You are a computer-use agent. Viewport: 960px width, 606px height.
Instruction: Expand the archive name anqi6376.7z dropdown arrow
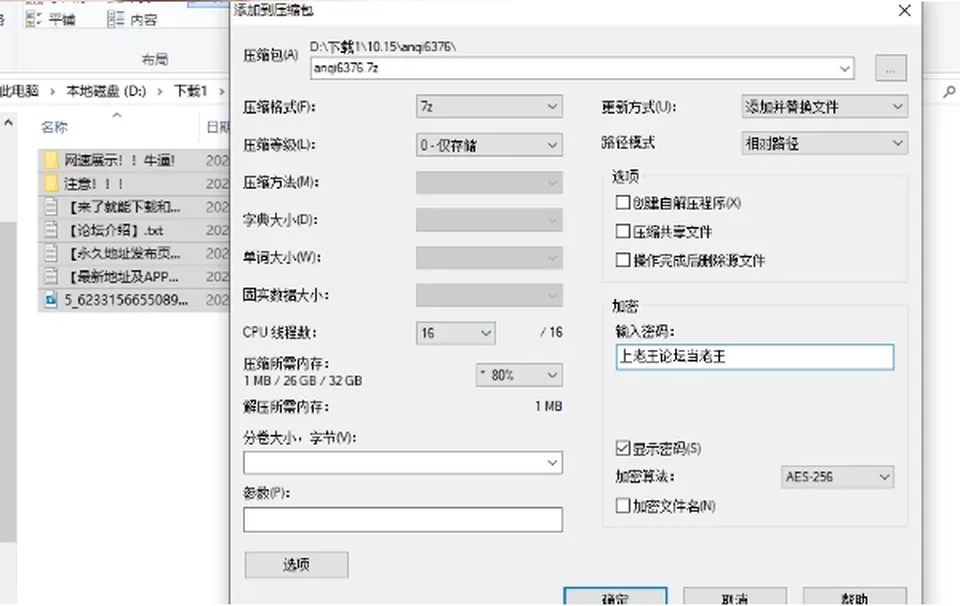click(845, 68)
